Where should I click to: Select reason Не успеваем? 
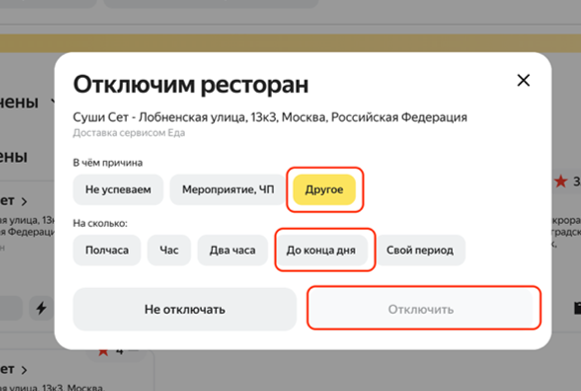[x=118, y=189]
